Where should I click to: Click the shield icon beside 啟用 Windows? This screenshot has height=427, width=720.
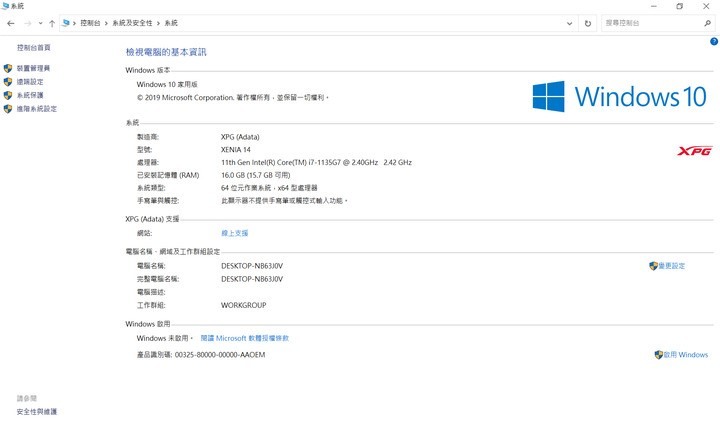(x=658, y=354)
